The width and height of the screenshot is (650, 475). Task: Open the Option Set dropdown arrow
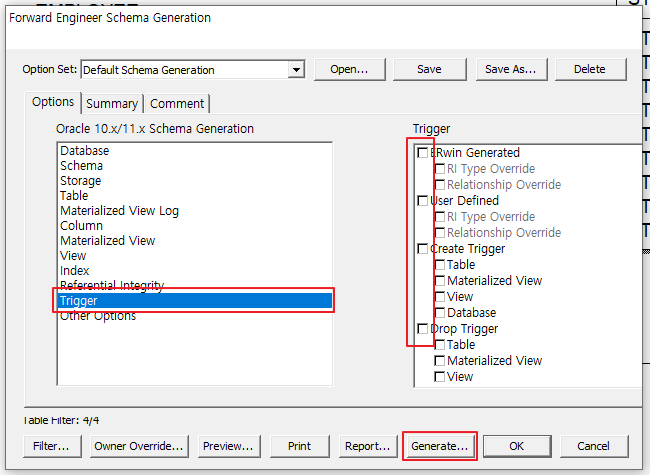click(x=296, y=70)
